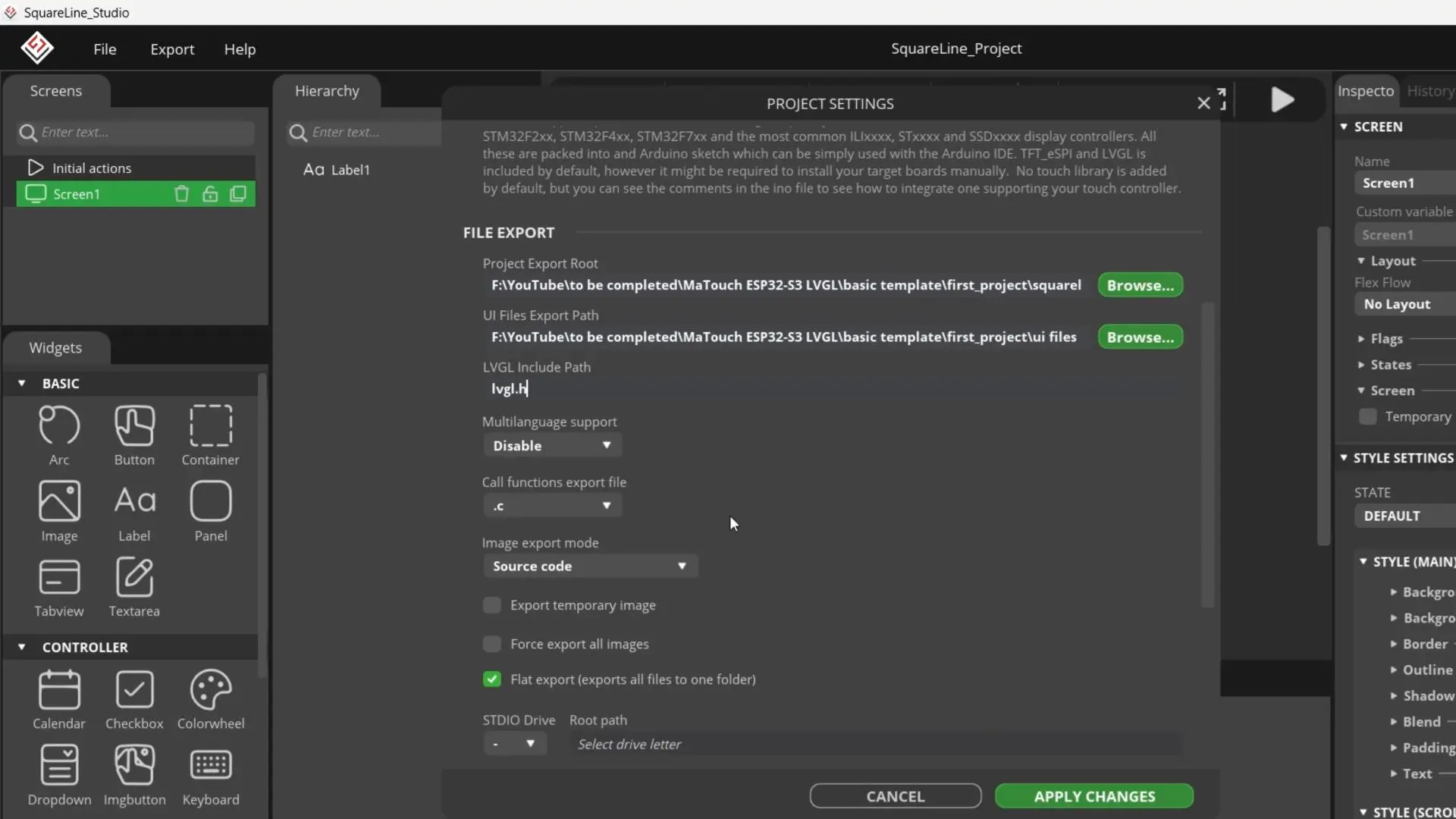
Task: Add a Colorwheel widget
Action: pyautogui.click(x=210, y=699)
